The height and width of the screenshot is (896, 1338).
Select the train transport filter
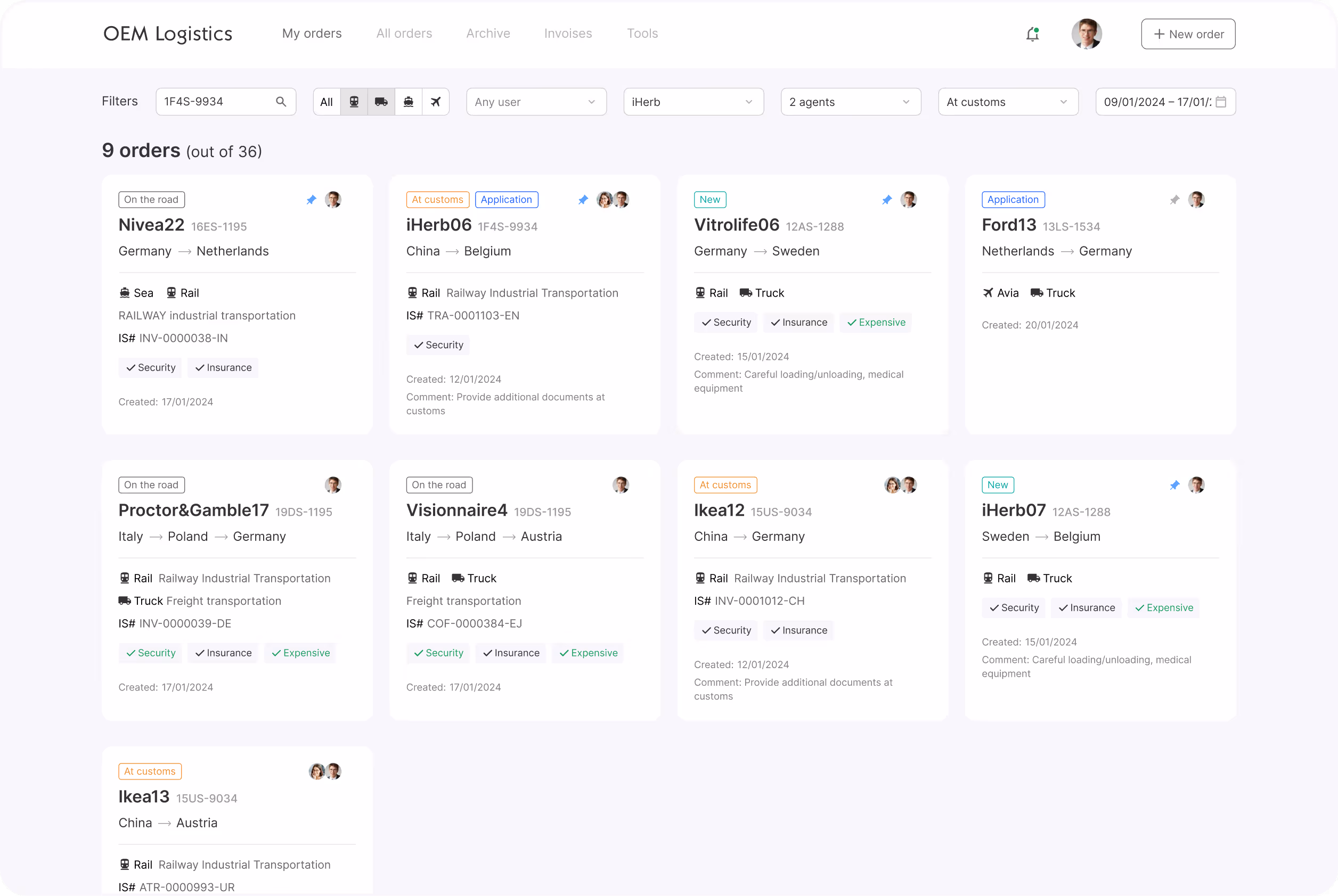[x=354, y=102]
